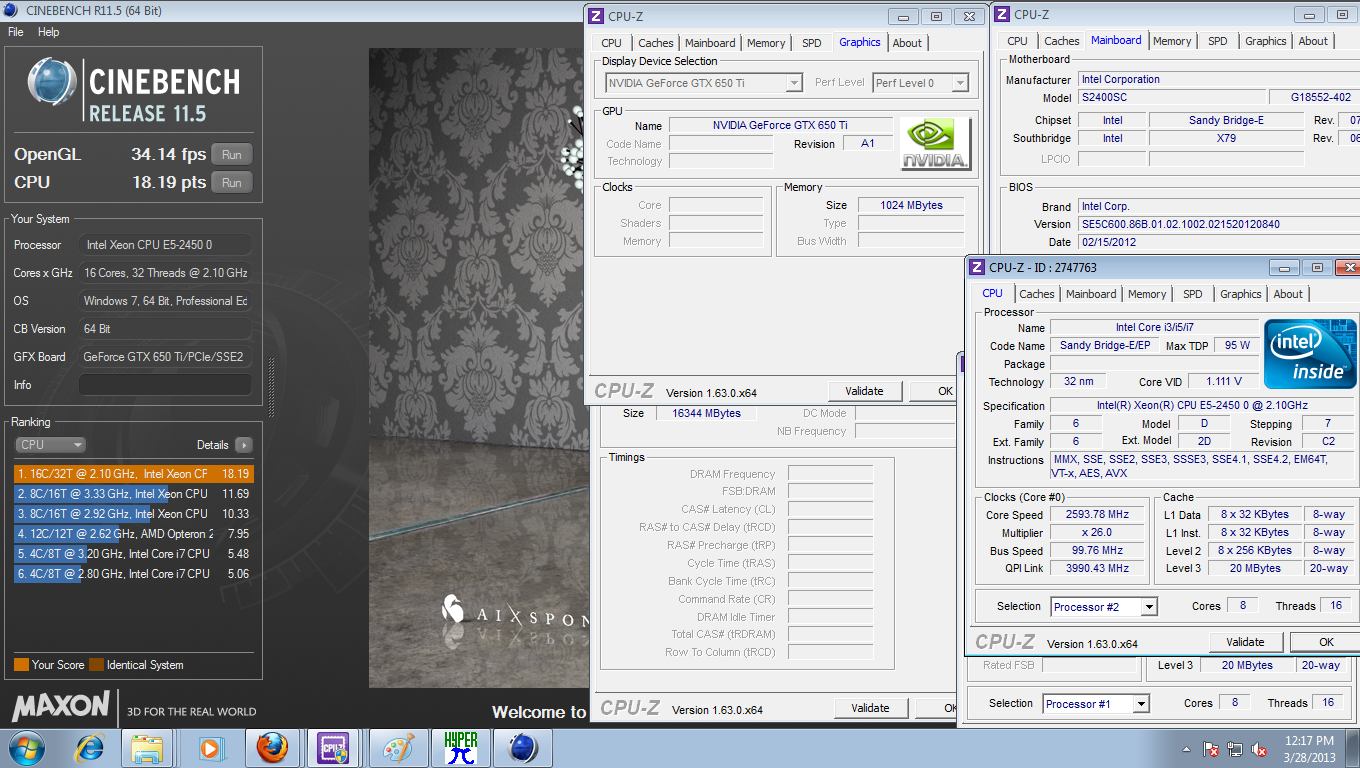The image size is (1360, 768).
Task: Open Firefox from the taskbar
Action: point(272,747)
